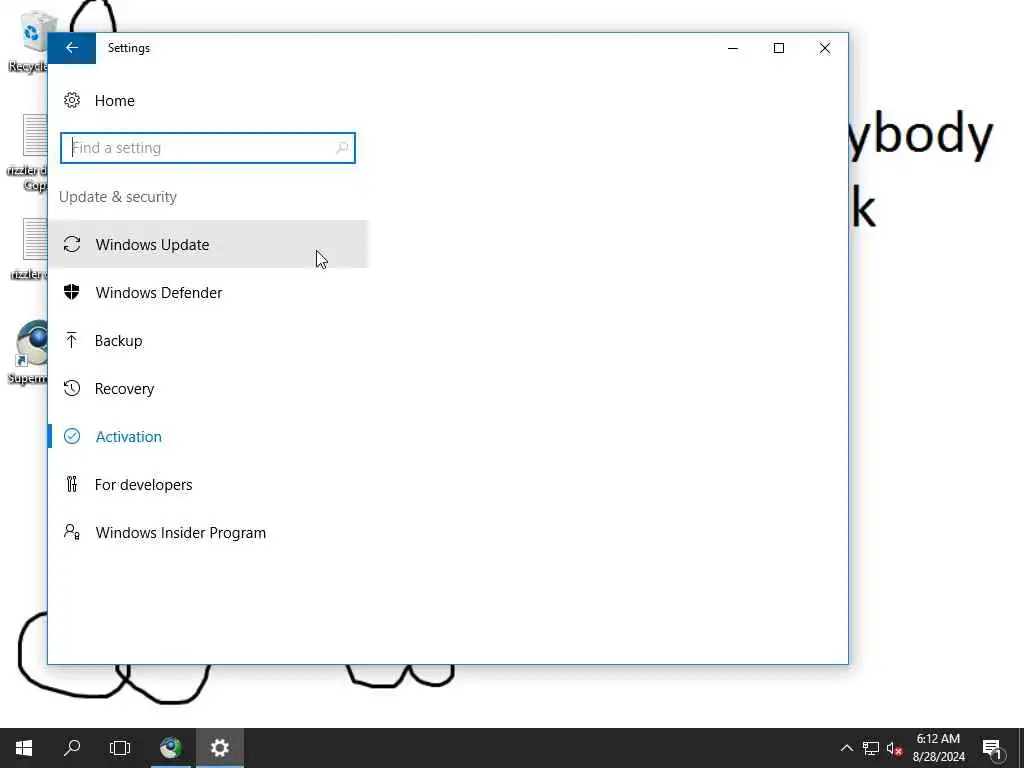Screen dimensions: 1024x768
Task: Open Settings Home via gear icon
Action: point(72,100)
